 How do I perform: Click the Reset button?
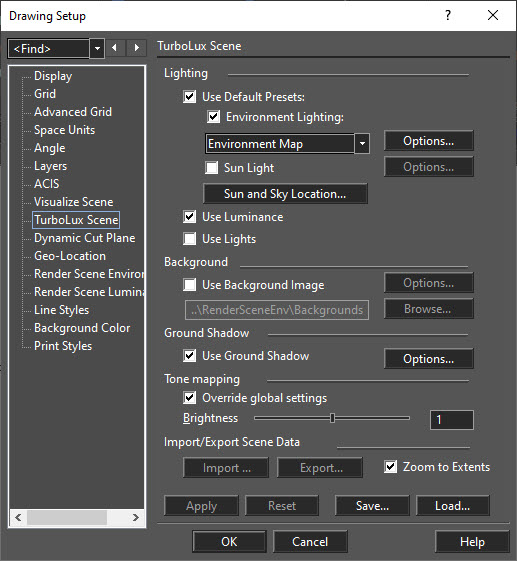pyautogui.click(x=282, y=506)
